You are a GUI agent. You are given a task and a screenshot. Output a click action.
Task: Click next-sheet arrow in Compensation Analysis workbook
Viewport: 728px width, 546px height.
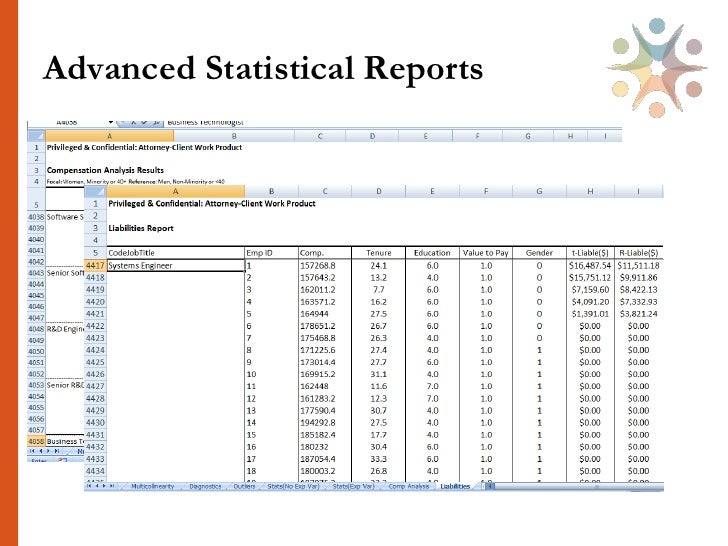(x=48, y=451)
